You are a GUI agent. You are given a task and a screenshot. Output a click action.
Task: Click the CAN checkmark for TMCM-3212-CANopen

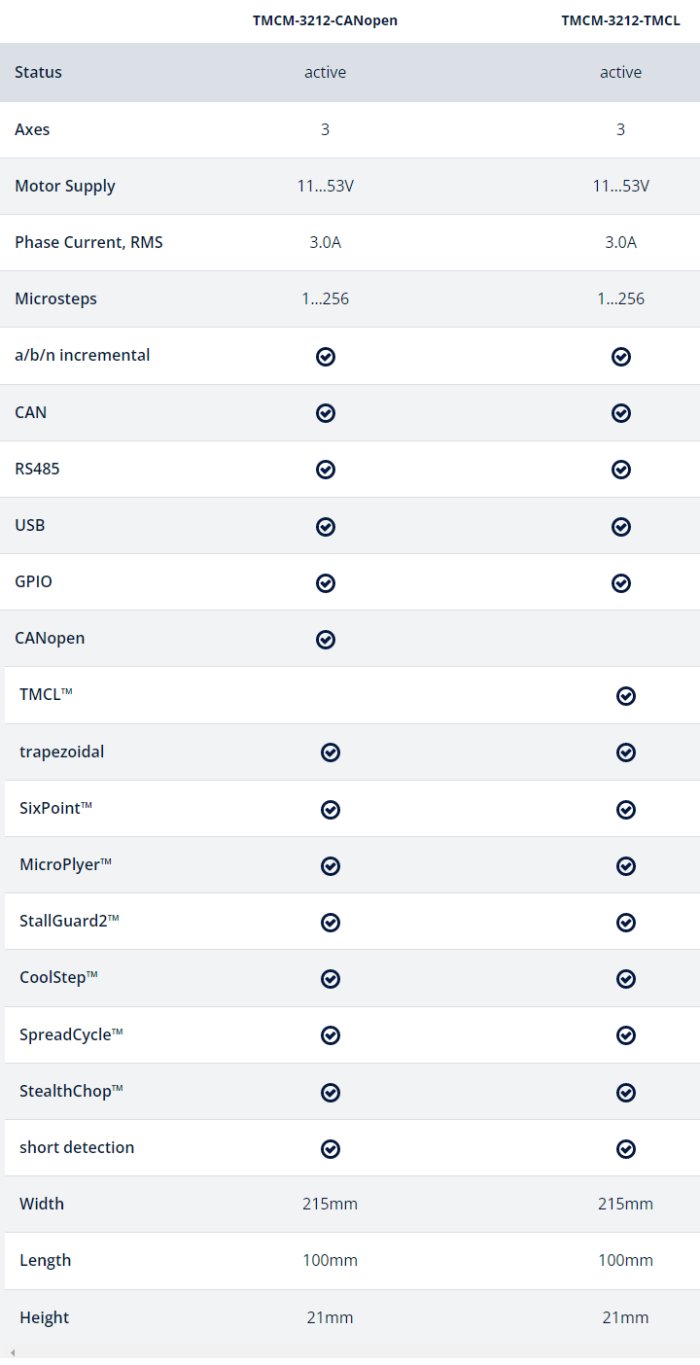(325, 413)
